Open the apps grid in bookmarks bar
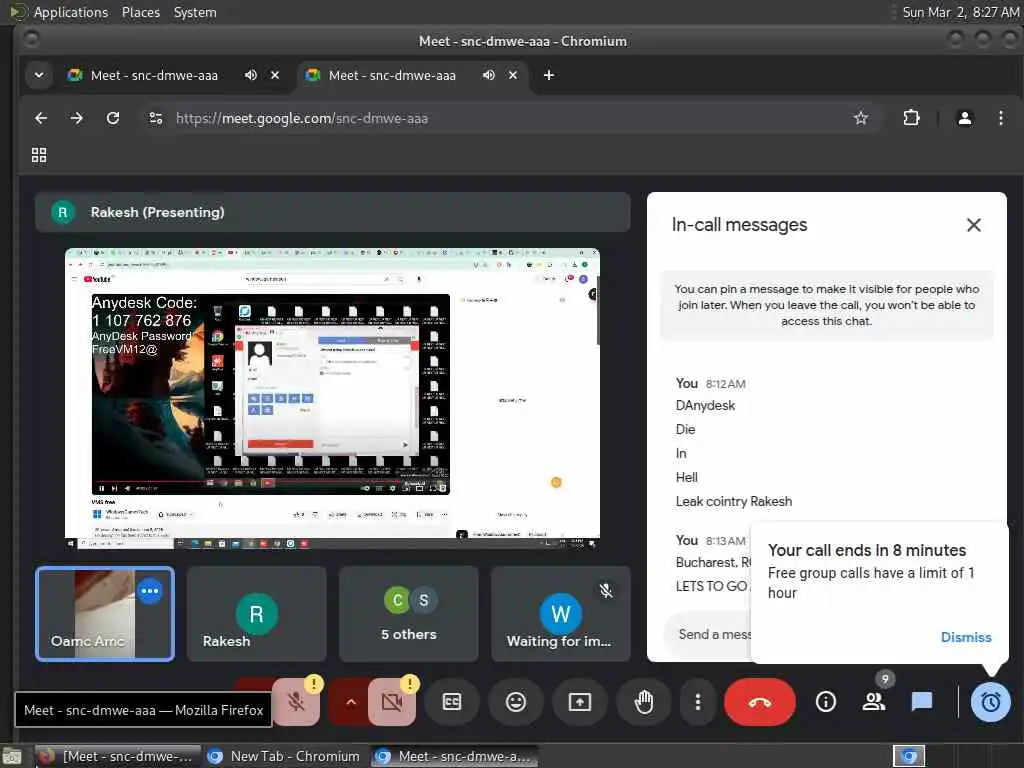This screenshot has width=1024, height=768. tap(39, 155)
